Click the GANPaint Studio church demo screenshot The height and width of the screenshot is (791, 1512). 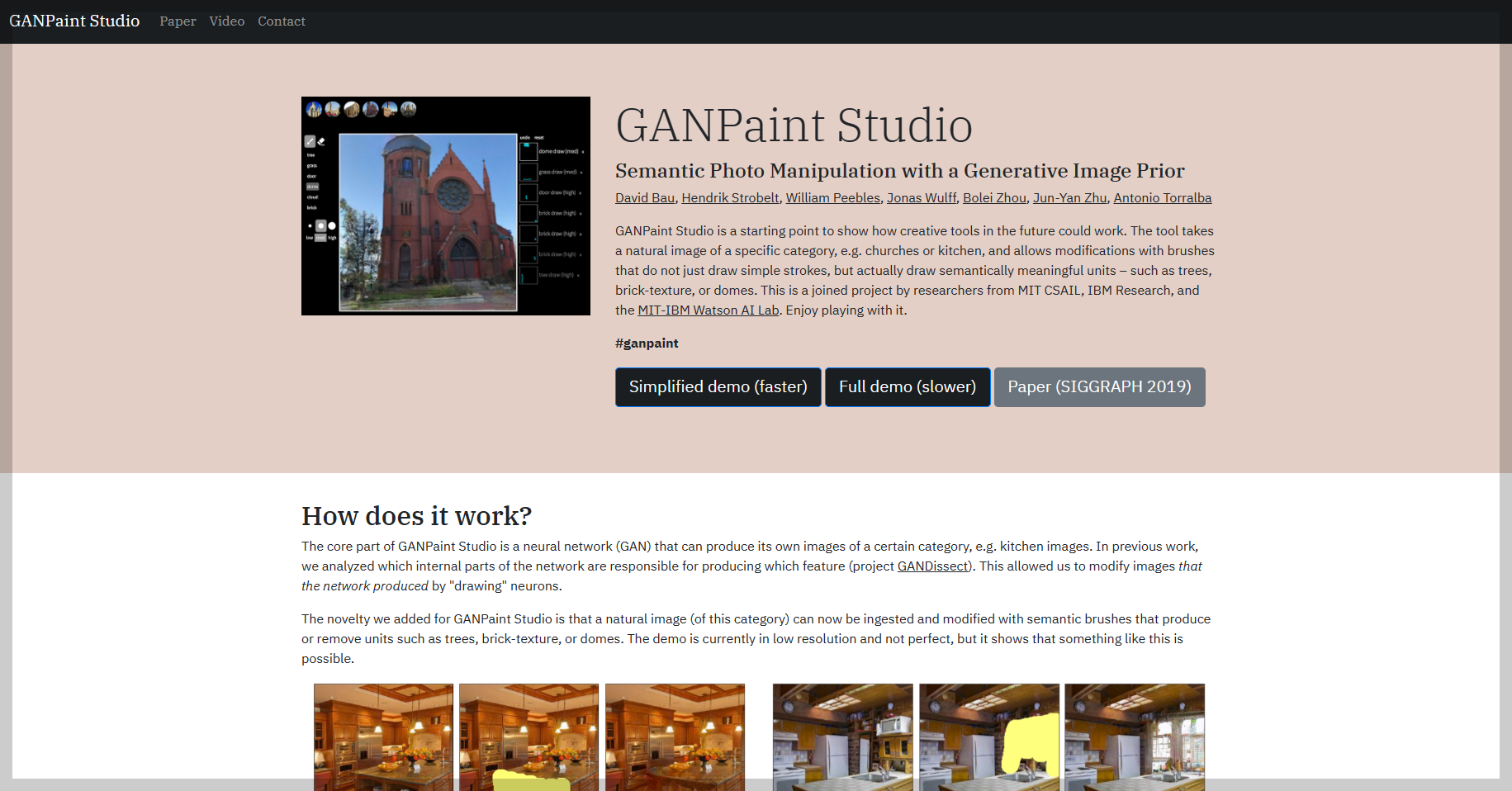446,206
